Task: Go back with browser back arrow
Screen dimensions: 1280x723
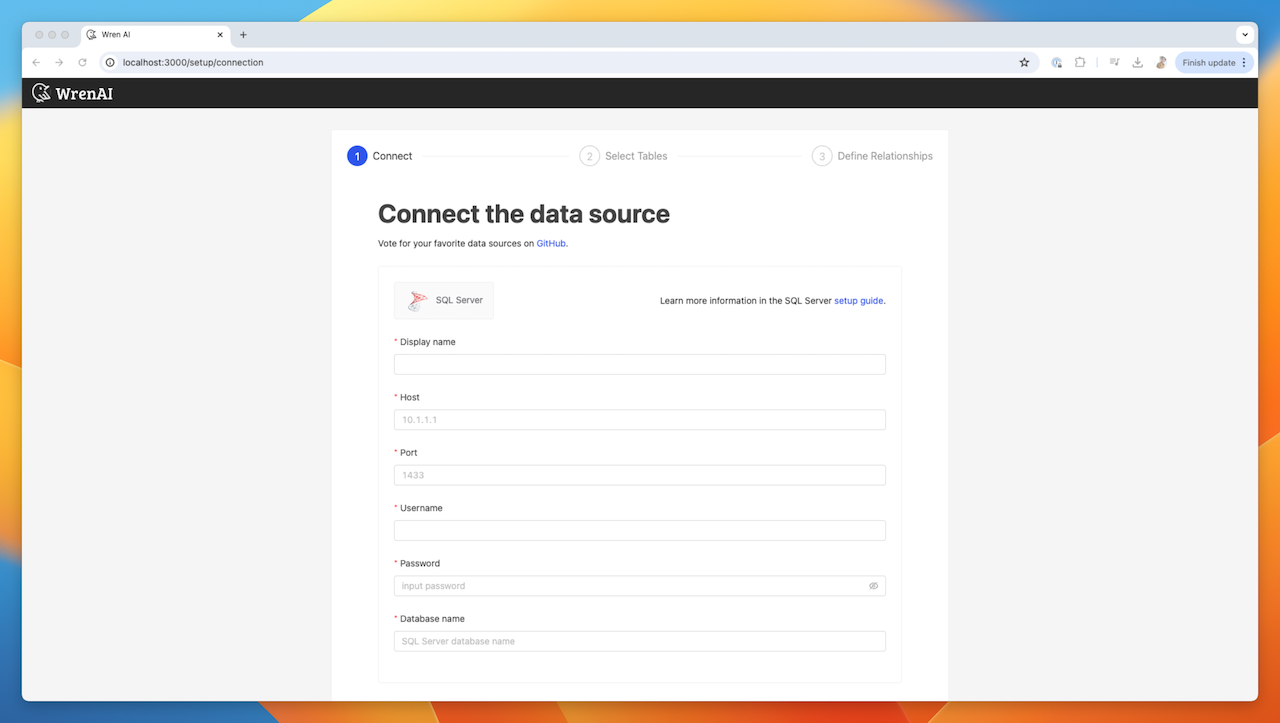Action: (37, 62)
